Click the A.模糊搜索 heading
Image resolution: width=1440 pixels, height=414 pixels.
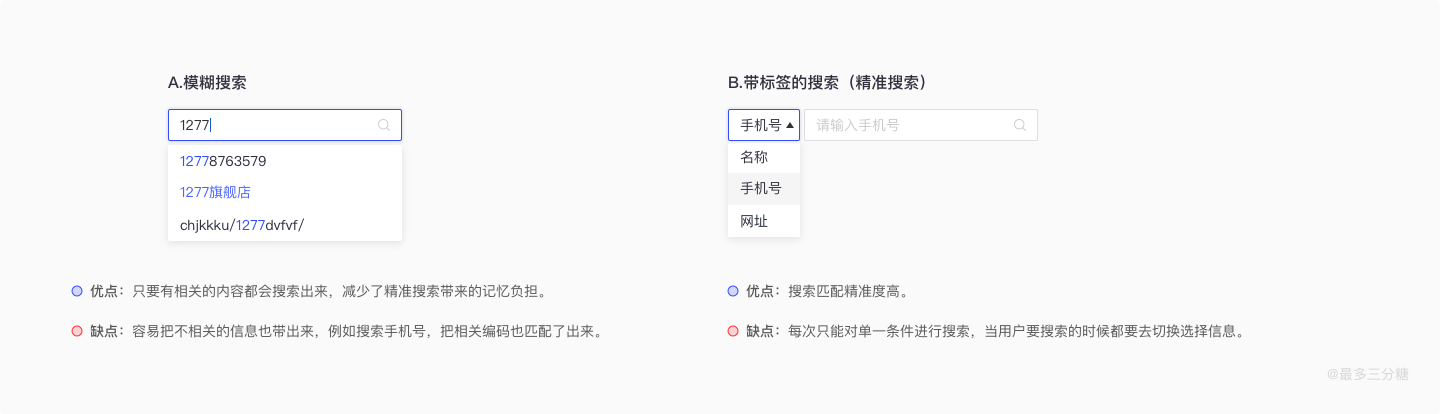(x=207, y=83)
